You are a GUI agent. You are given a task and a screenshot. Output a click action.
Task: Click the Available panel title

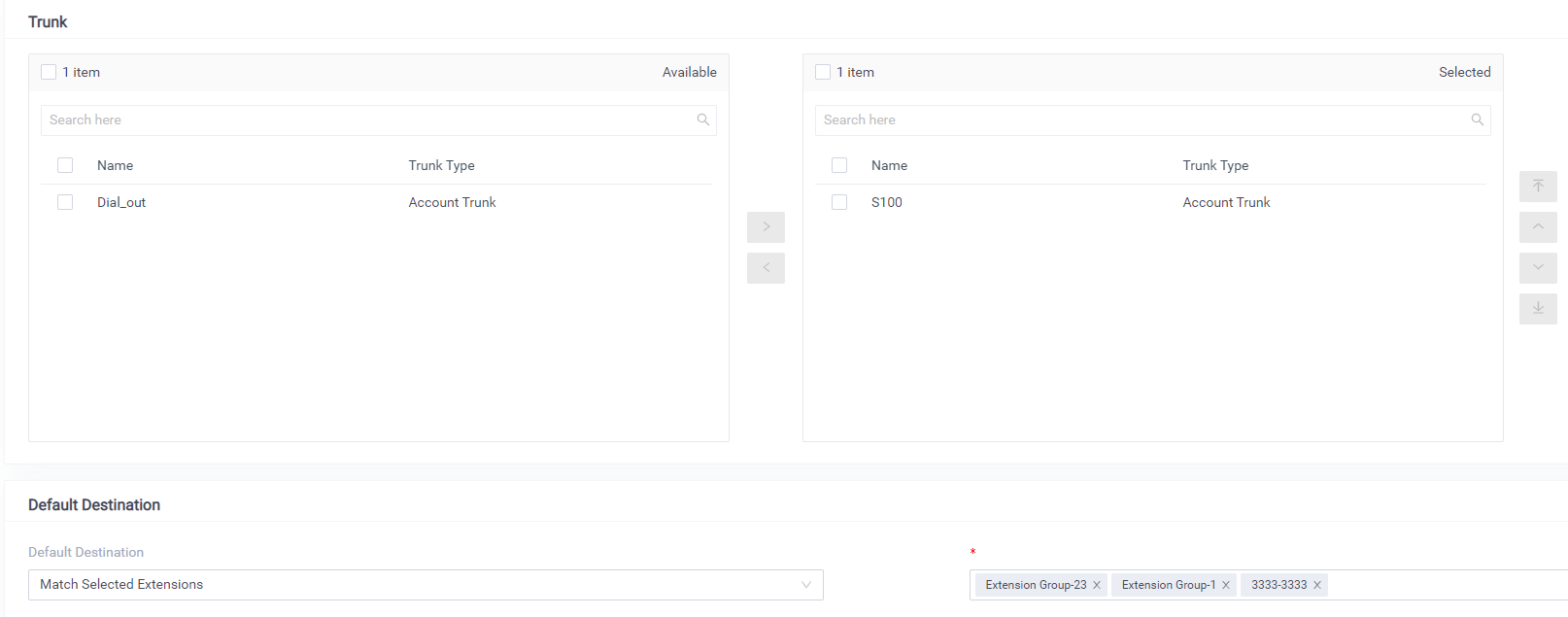pos(690,72)
